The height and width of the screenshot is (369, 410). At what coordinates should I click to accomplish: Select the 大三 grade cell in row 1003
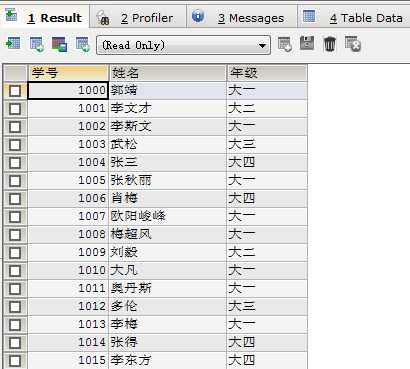pos(267,145)
